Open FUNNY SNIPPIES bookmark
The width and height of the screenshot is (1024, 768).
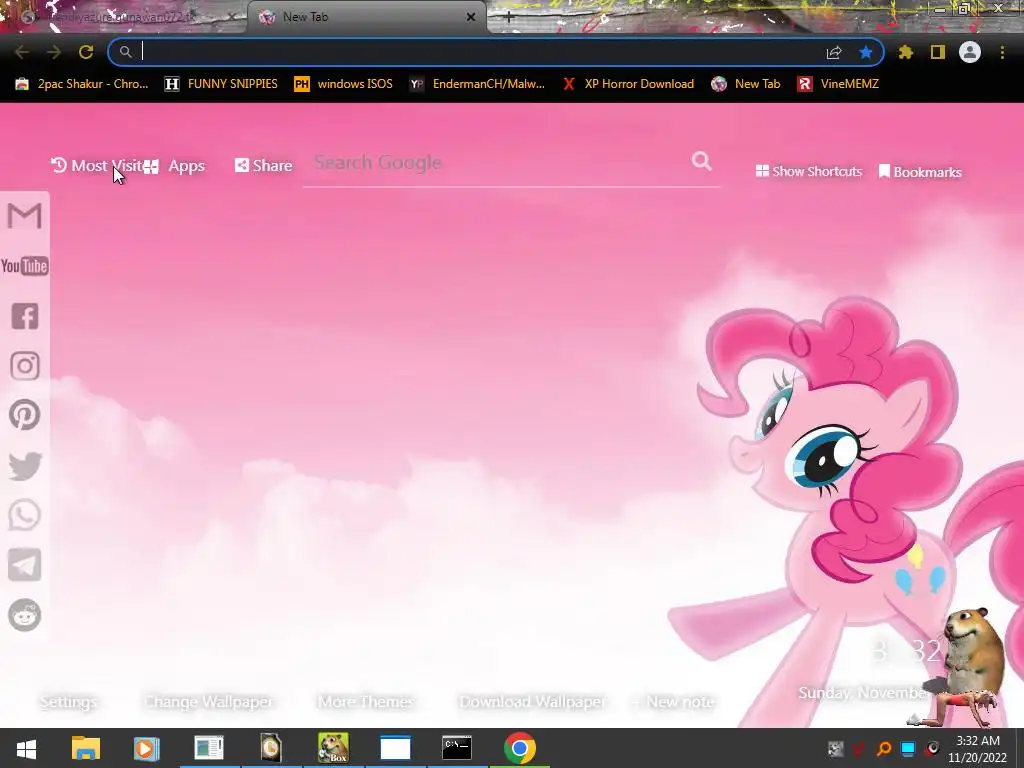click(221, 84)
